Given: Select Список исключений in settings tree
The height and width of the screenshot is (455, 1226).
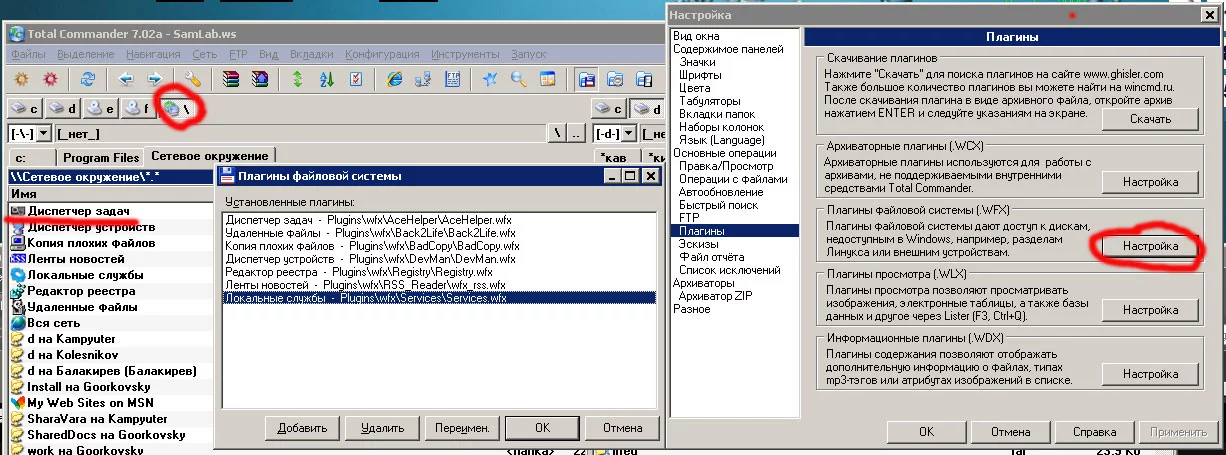Looking at the screenshot, I should (730, 270).
